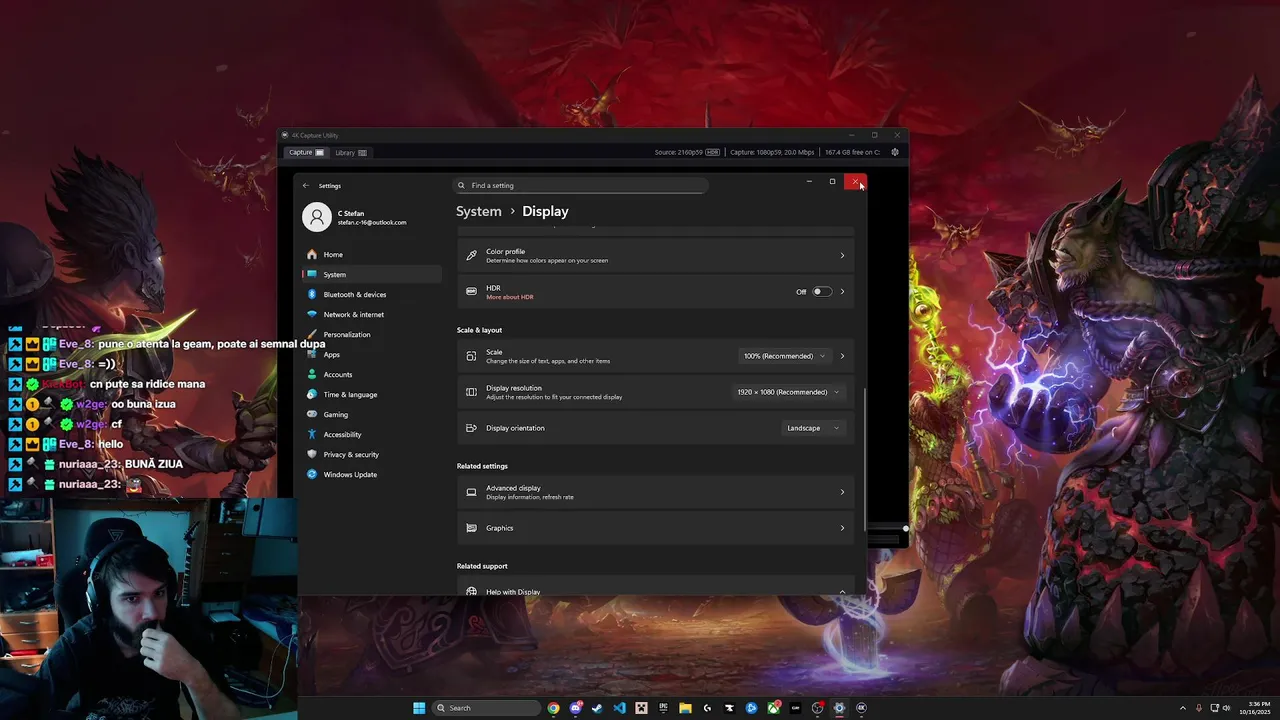Open custom Scale options via chevron
The width and height of the screenshot is (1280, 720).
842,356
